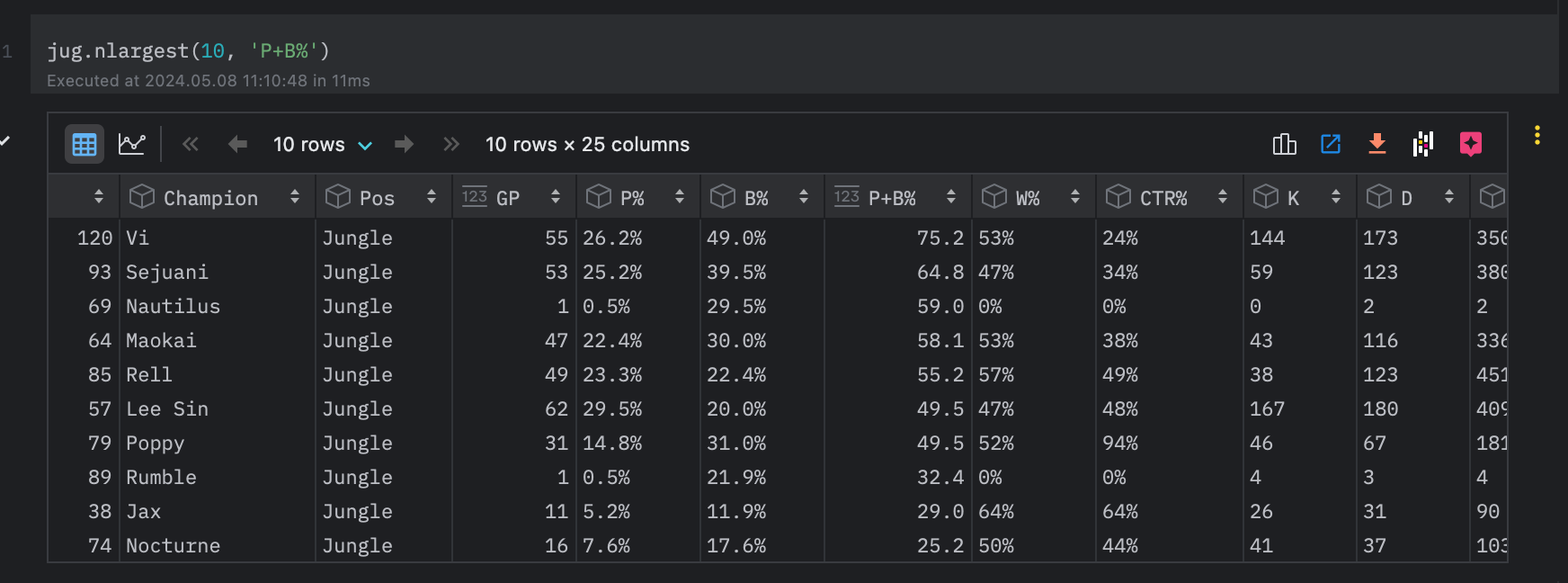Show column statistics icon

pyautogui.click(x=1285, y=144)
